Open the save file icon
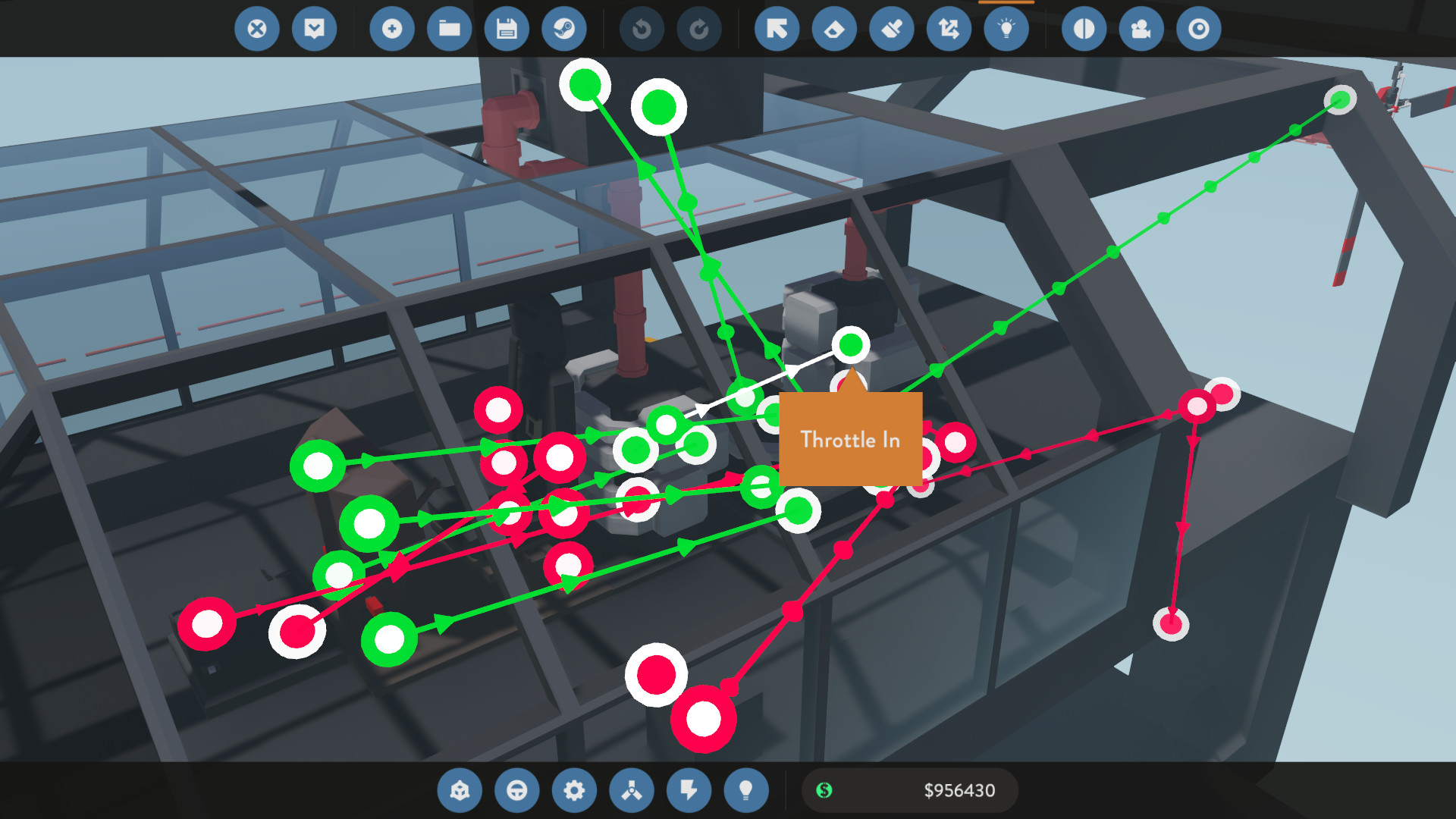1456x819 pixels. coord(505,29)
